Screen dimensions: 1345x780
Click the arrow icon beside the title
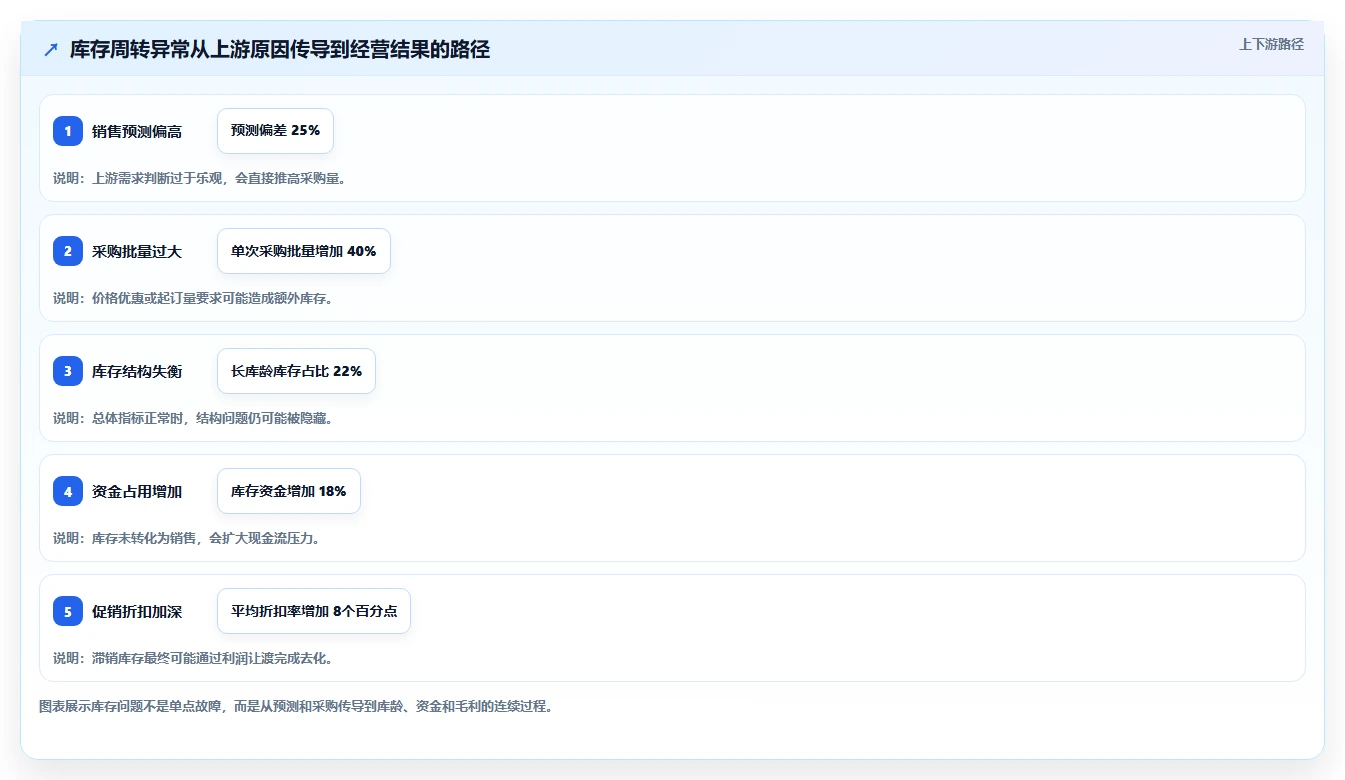(51, 50)
